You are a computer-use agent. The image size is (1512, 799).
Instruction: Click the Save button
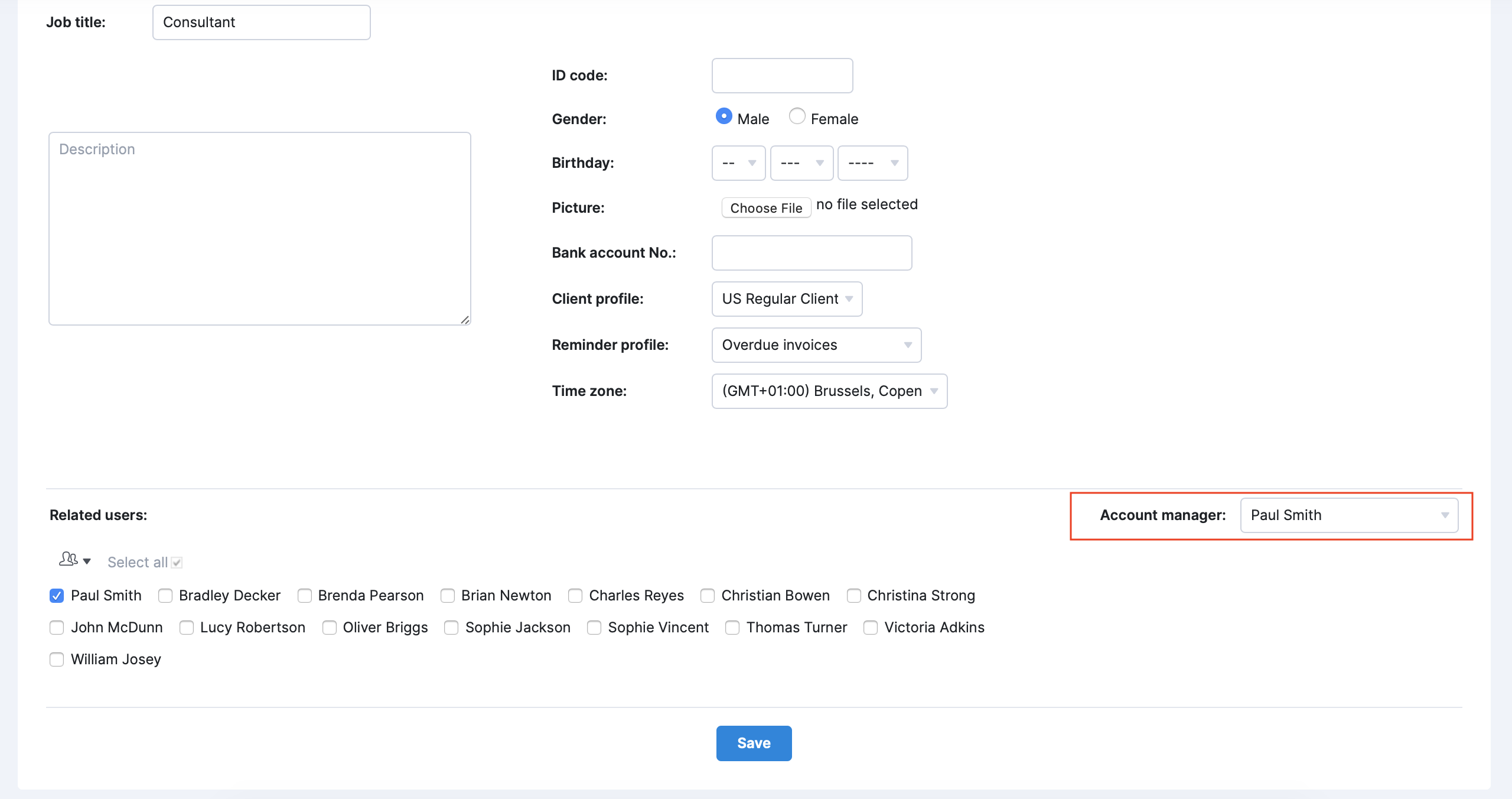pos(754,743)
